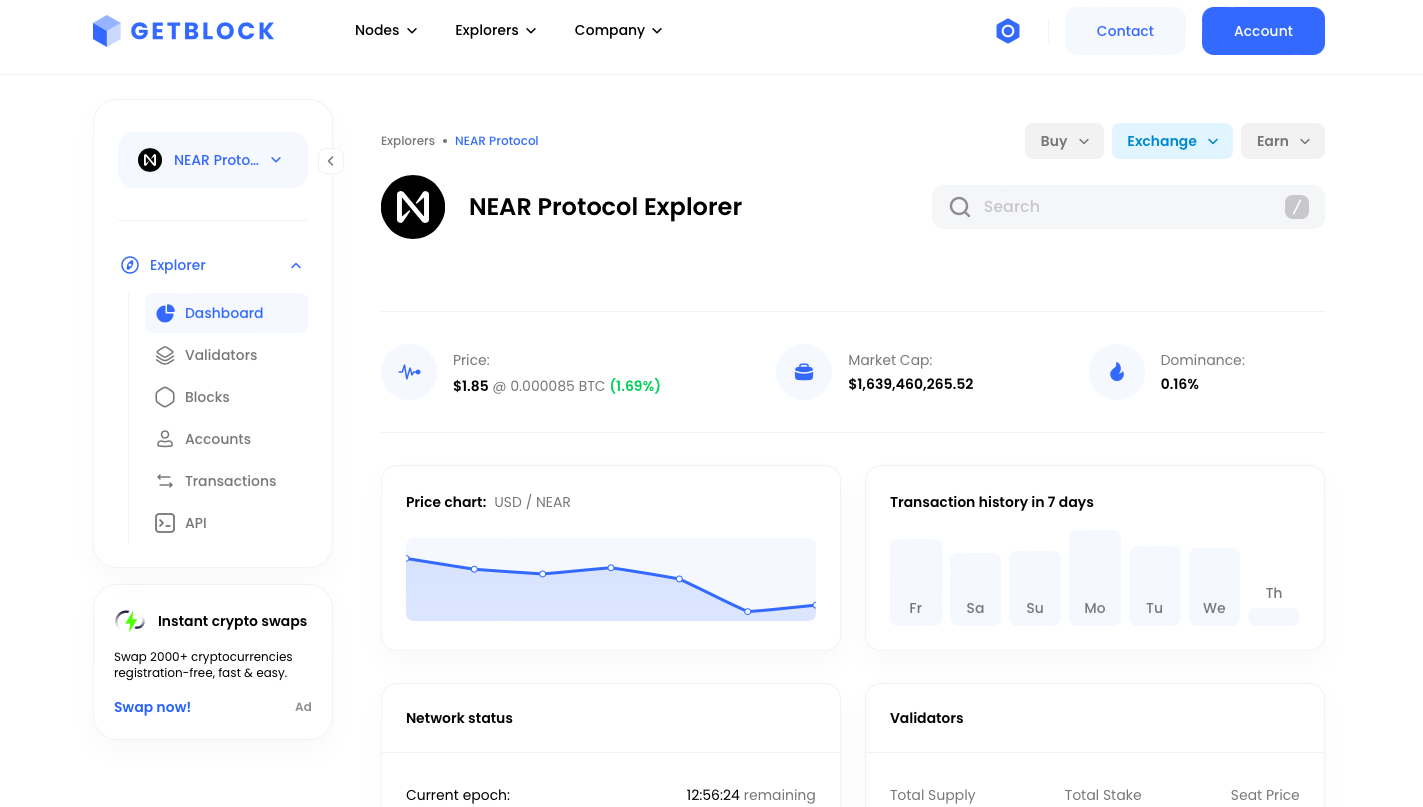Click the Dominance flame icon
Viewport: 1423px width, 807px height.
click(x=1117, y=372)
